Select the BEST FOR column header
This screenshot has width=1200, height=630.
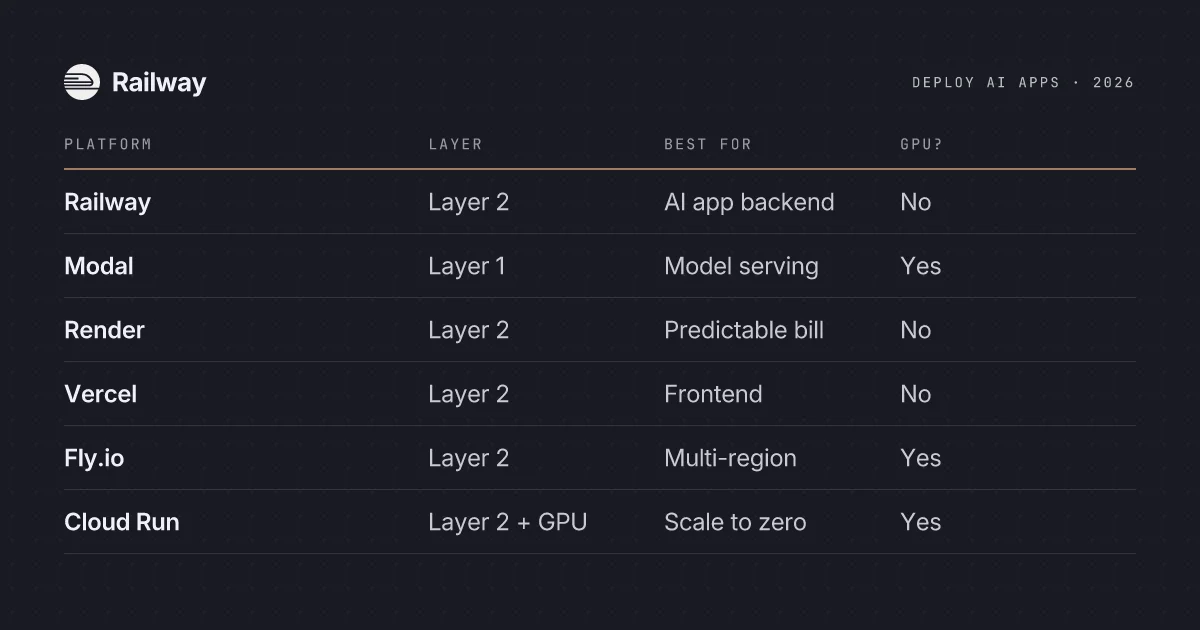pyautogui.click(x=708, y=144)
